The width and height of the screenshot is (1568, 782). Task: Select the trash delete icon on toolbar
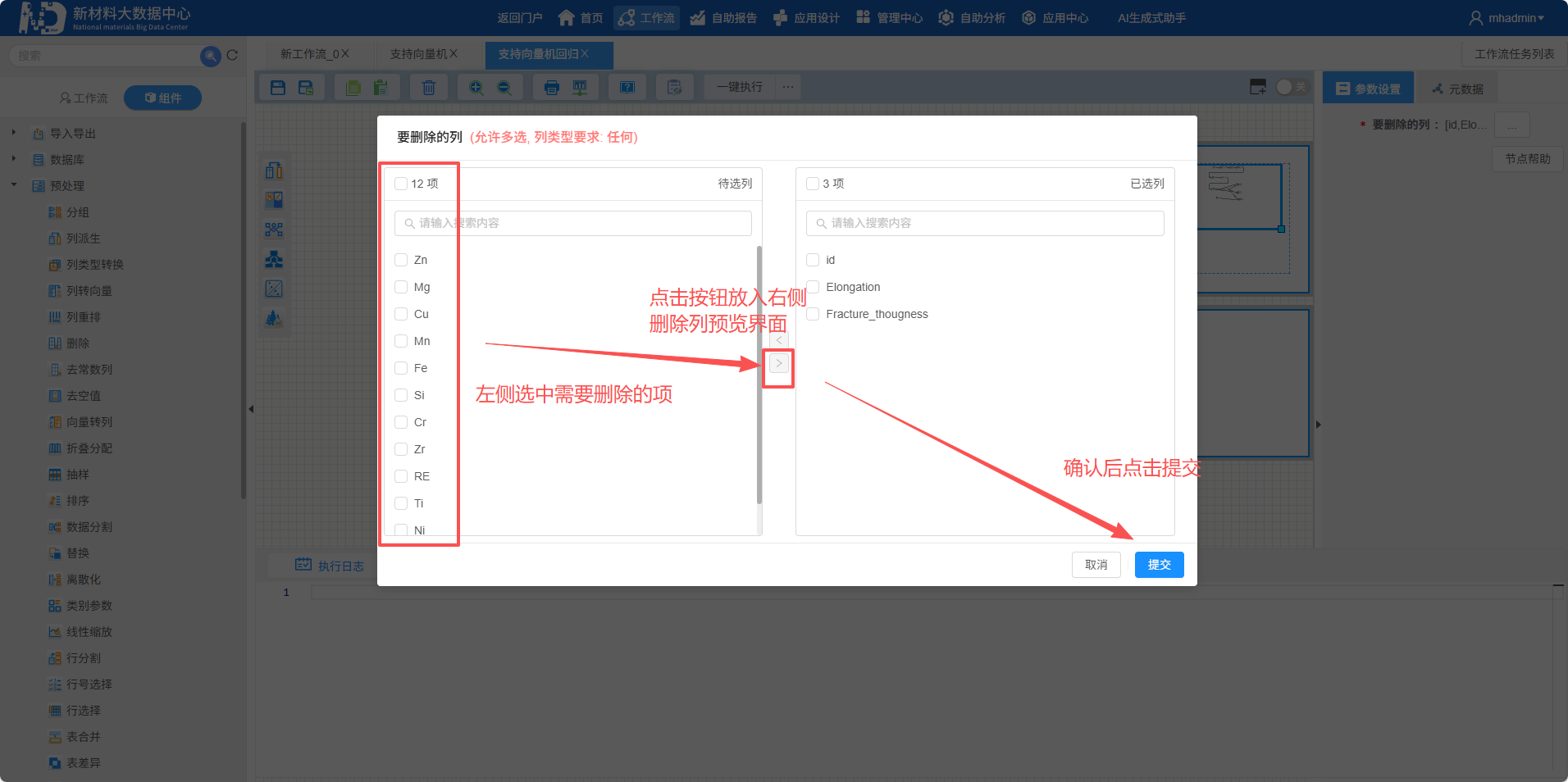(x=428, y=86)
